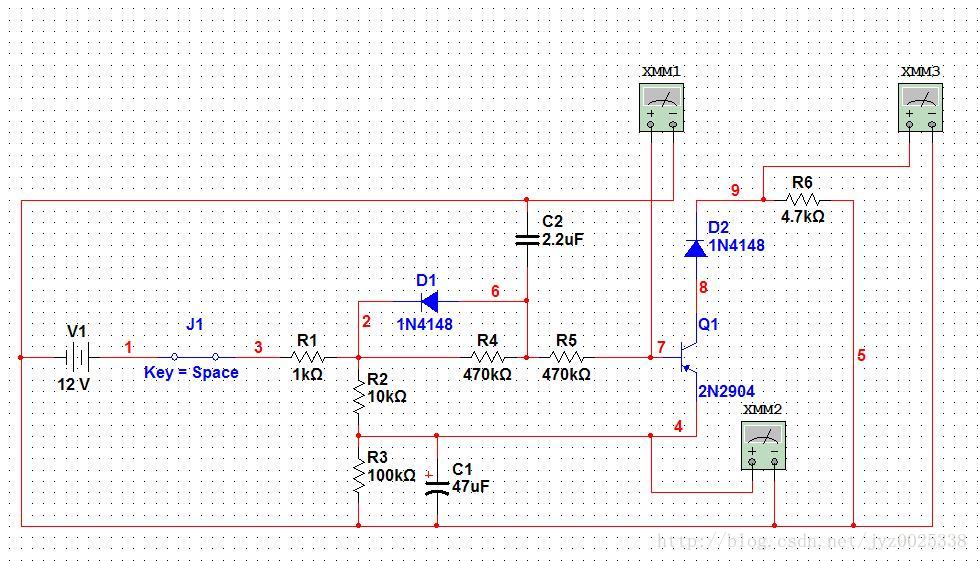Click net label 2

tap(366, 321)
